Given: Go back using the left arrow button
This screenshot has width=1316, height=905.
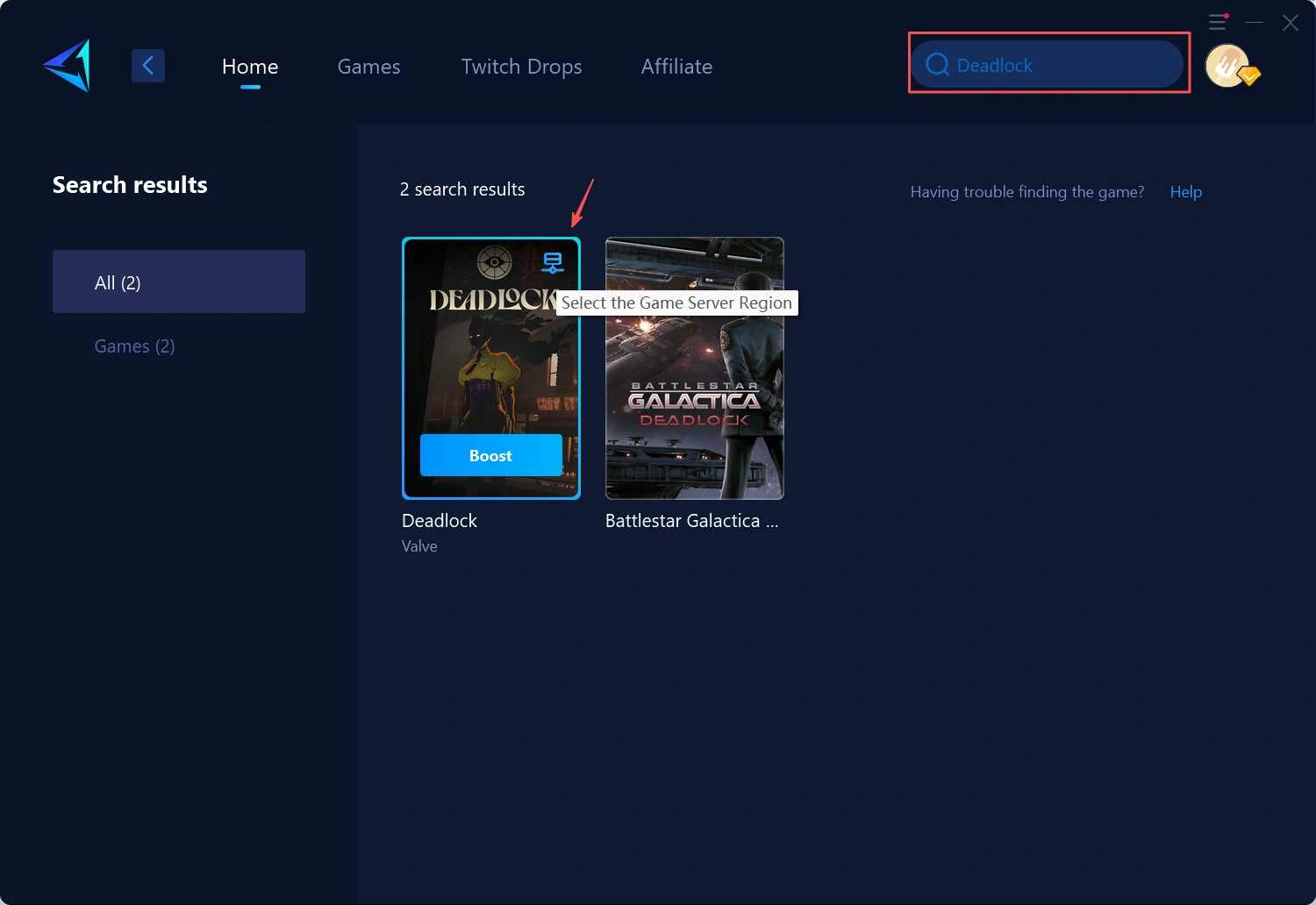Looking at the screenshot, I should 148,66.
